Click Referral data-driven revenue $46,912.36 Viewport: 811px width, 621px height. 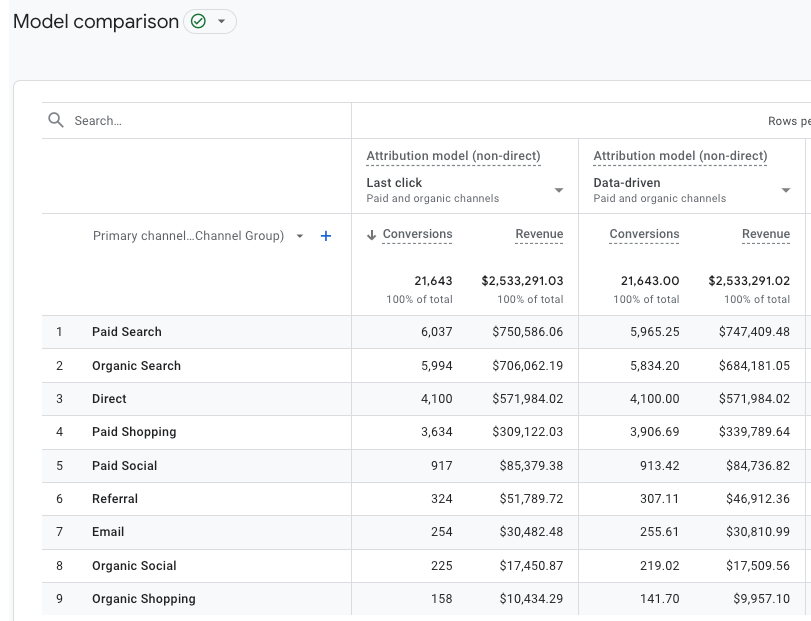tap(758, 498)
